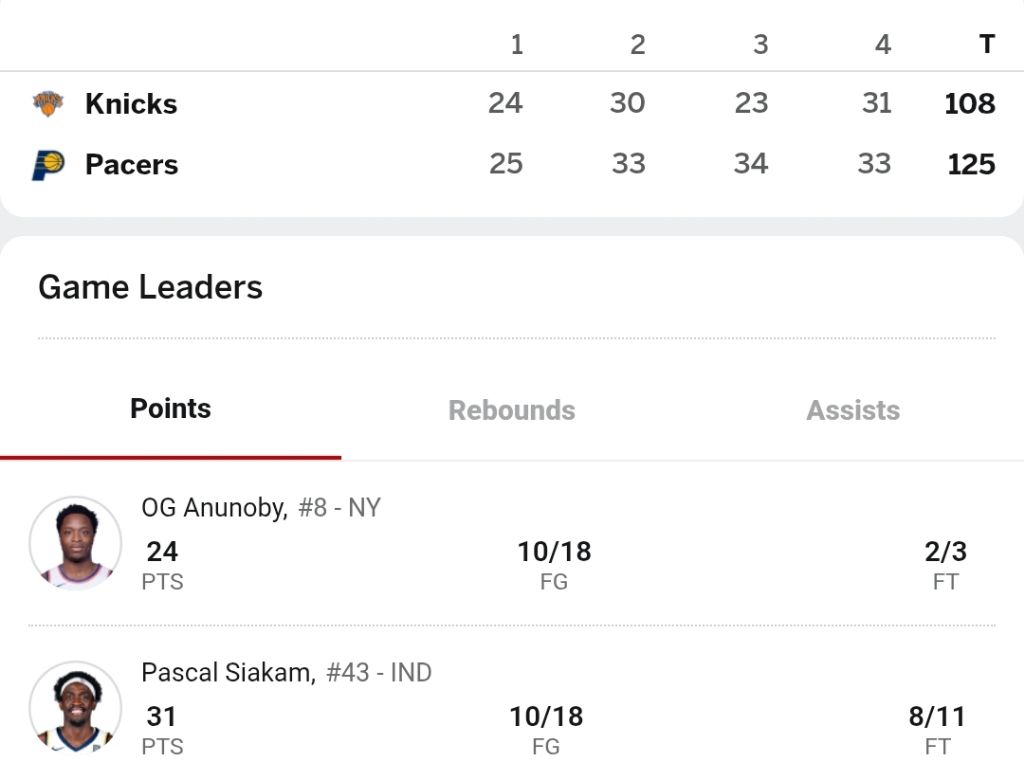This screenshot has height=779, width=1024.
Task: Open Pascal Siakam's player name link
Action: click(228, 673)
